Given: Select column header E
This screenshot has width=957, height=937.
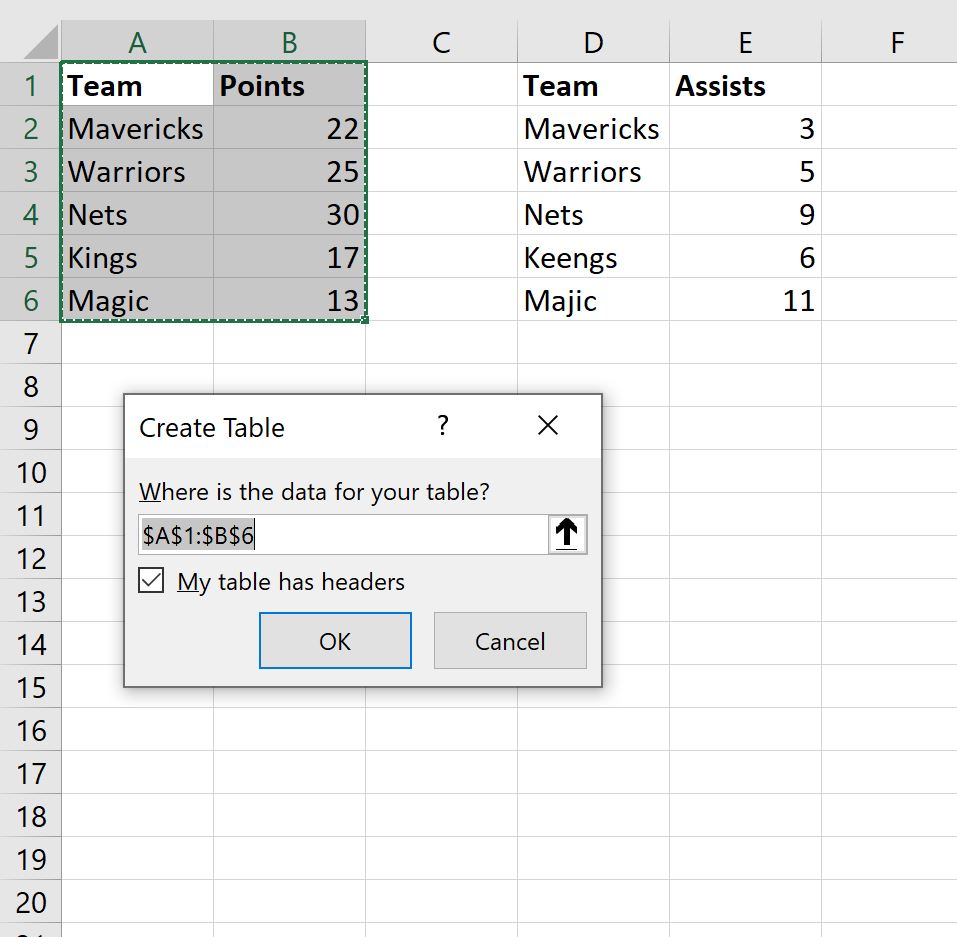Looking at the screenshot, I should pos(745,42).
